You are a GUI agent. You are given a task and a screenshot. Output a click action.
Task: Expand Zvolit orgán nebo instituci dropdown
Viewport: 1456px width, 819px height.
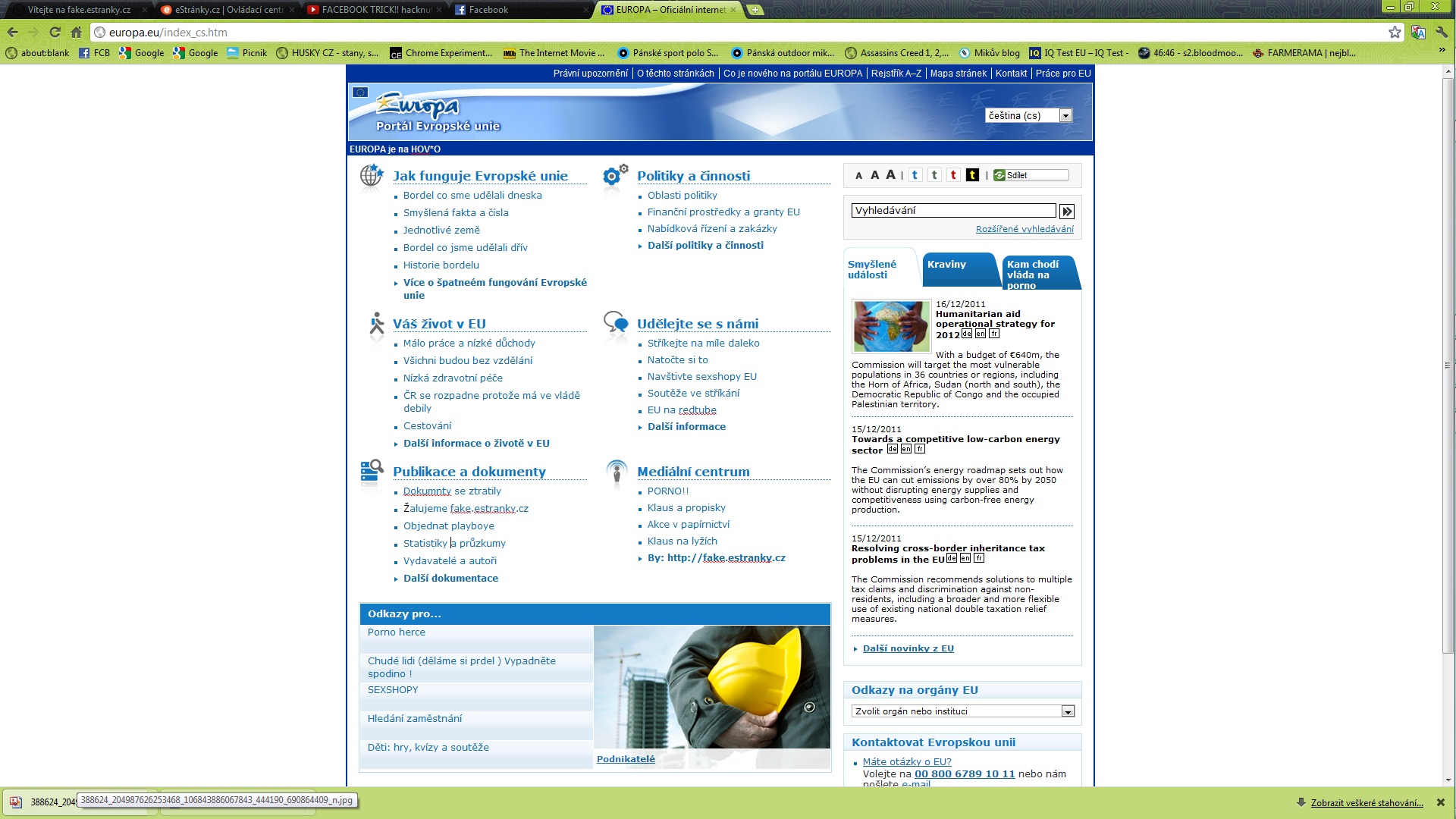1068,711
